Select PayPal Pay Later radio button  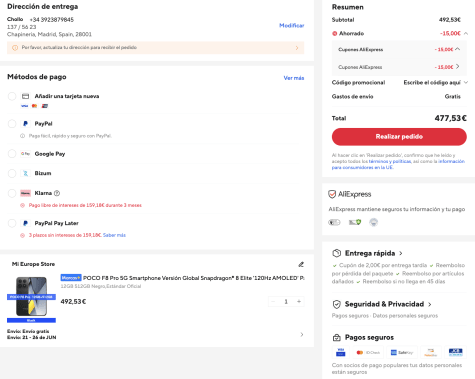pyautogui.click(x=12, y=223)
